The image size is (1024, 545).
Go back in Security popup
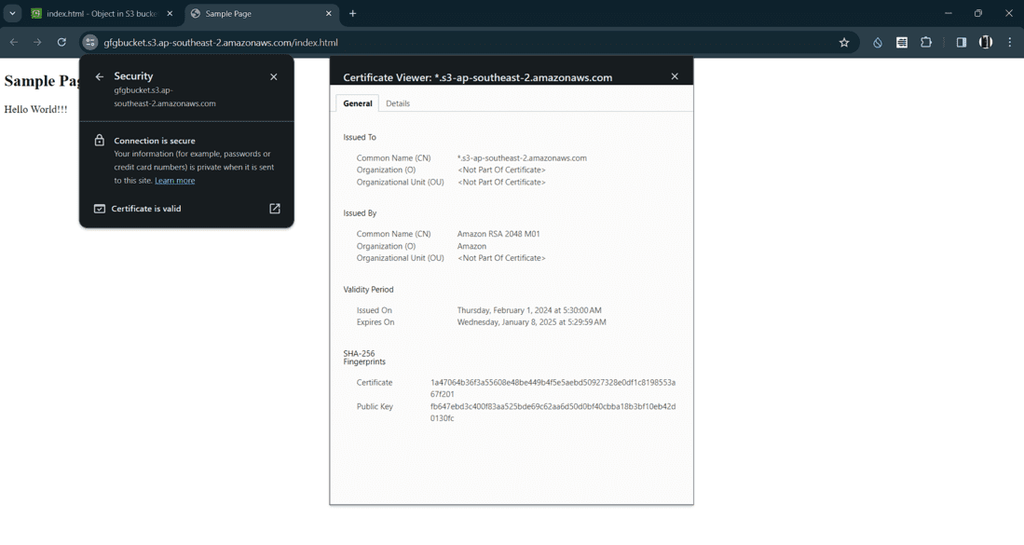click(99, 77)
